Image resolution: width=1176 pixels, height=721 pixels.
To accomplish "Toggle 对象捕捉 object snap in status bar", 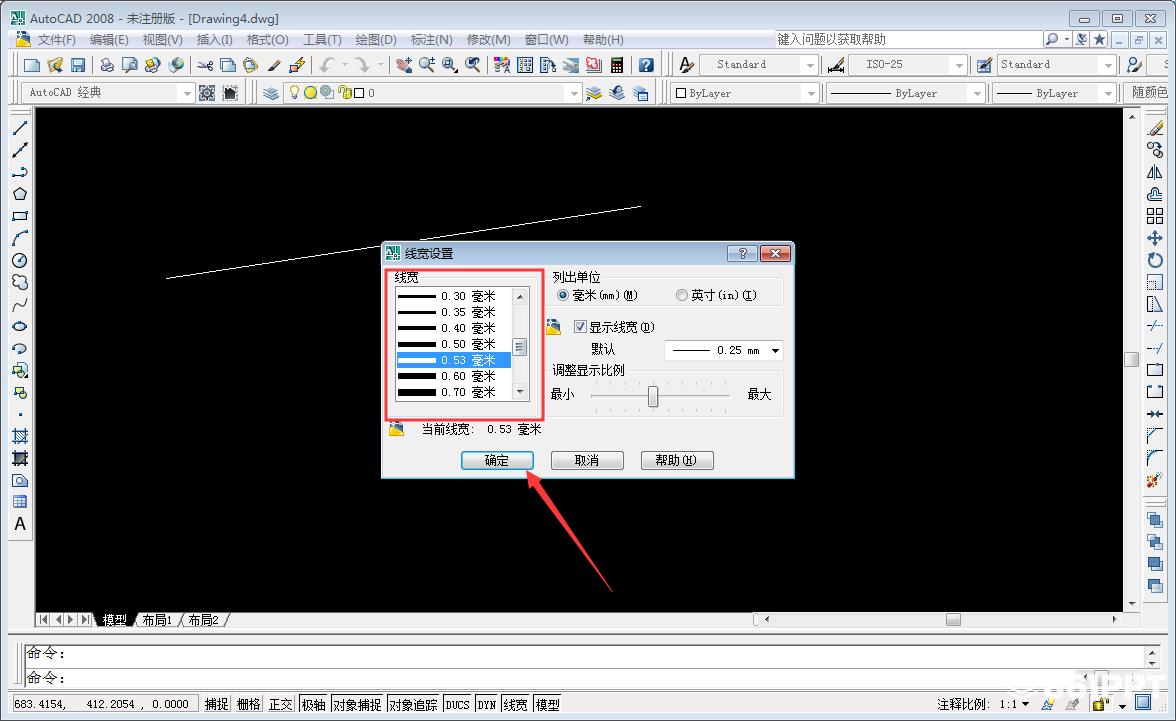I will point(357,704).
